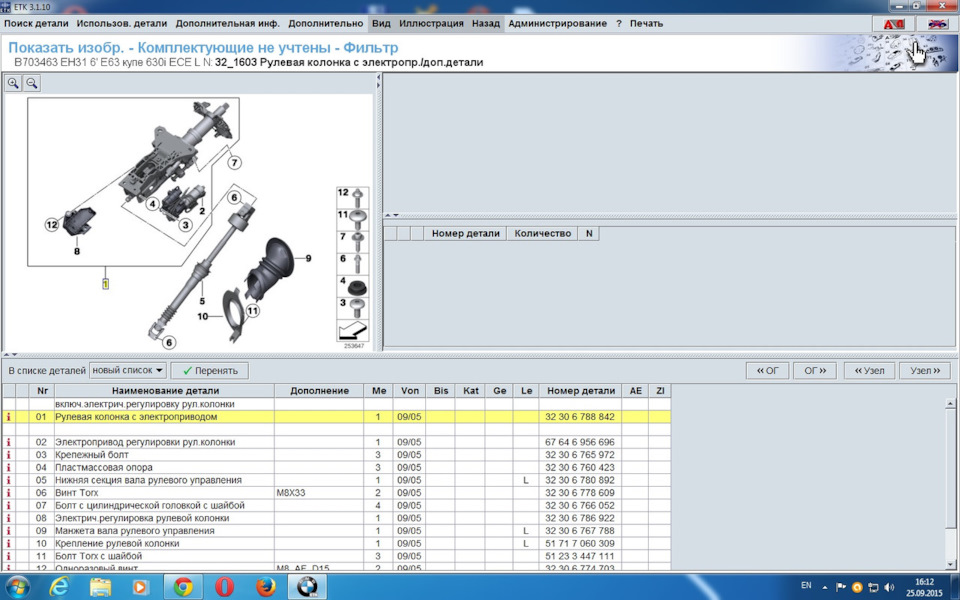Toggle the right panel horizontal splitter arrows
The image size is (960, 600).
(392, 215)
